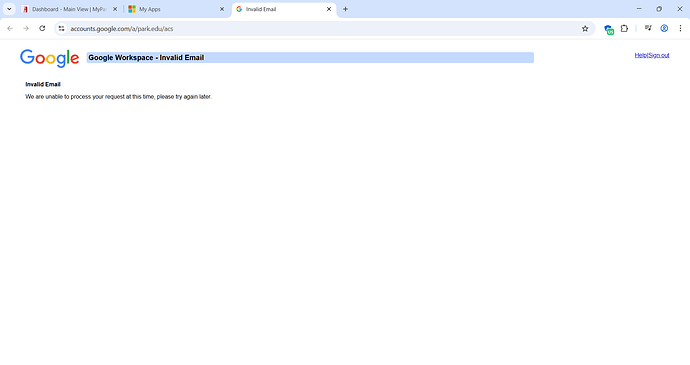Open the Chrome three-dot menu
Screen dimensions: 690x365
[x=680, y=29]
